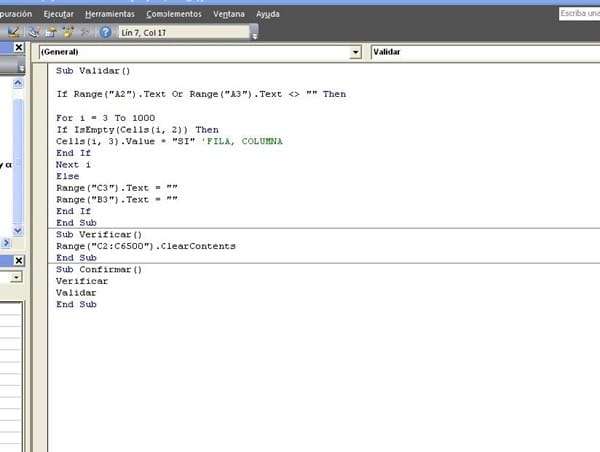This screenshot has width=600, height=452.
Task: Click Project panel scroll up arrow
Action: (18, 83)
